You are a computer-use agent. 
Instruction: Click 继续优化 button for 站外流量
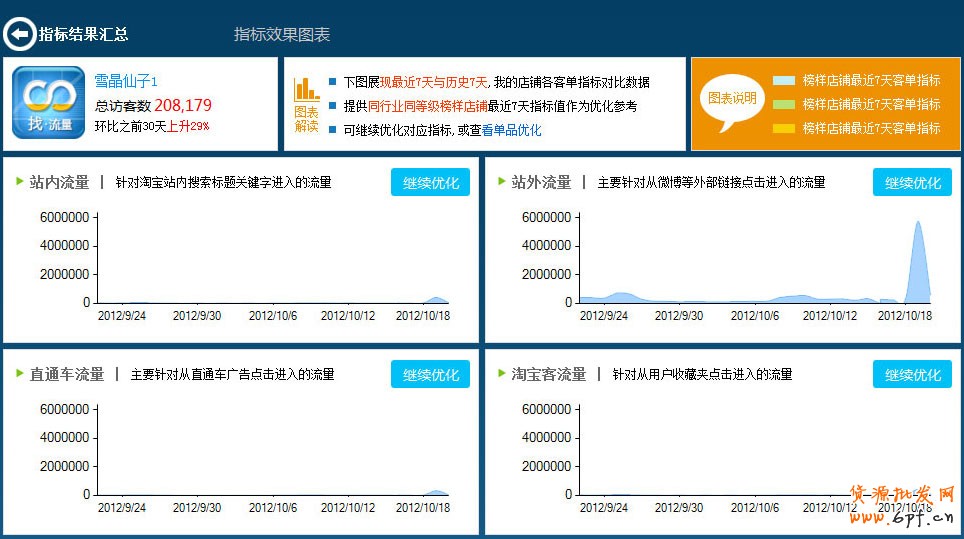[912, 182]
